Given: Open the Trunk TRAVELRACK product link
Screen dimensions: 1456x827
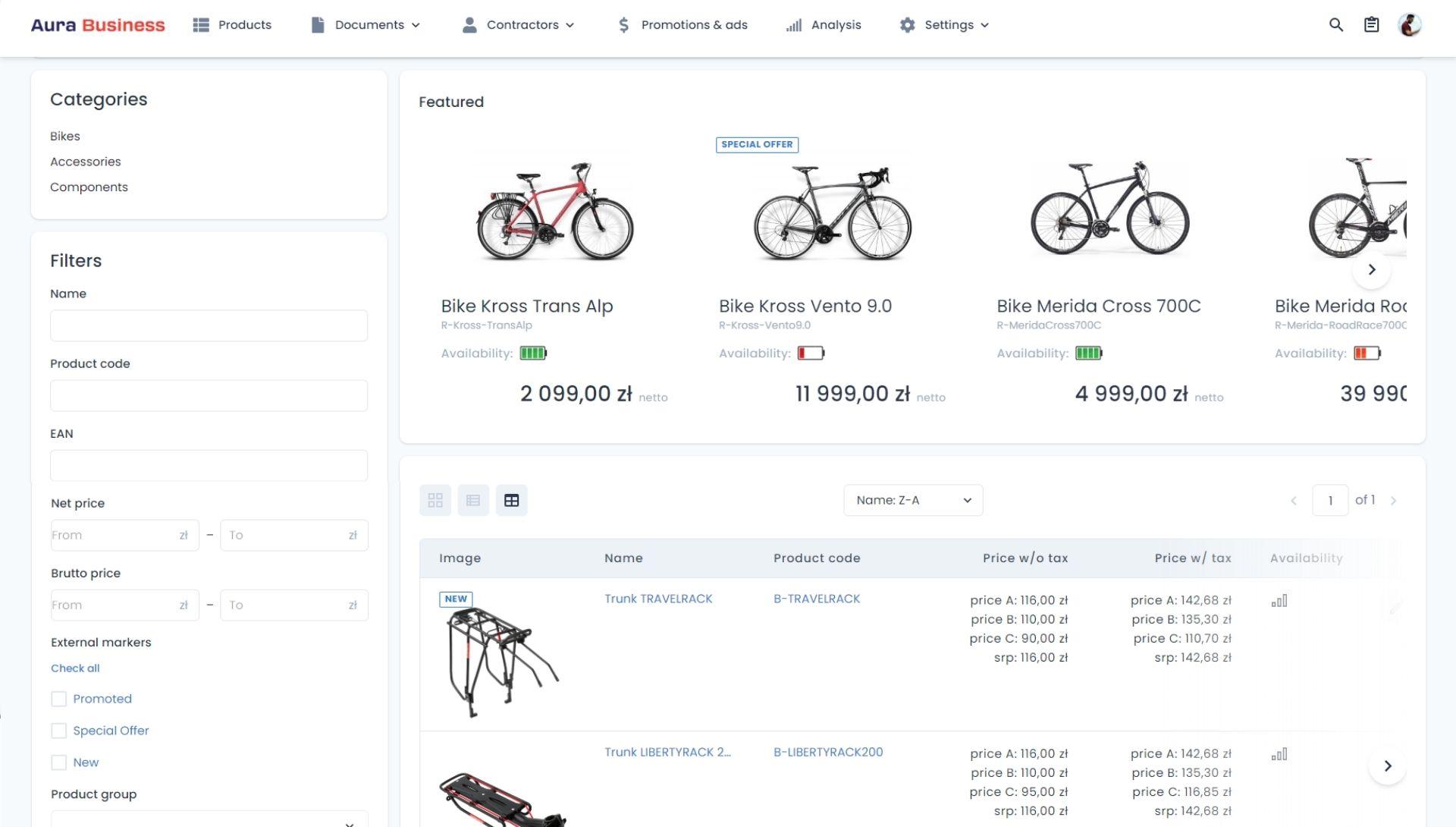Looking at the screenshot, I should pos(658,599).
